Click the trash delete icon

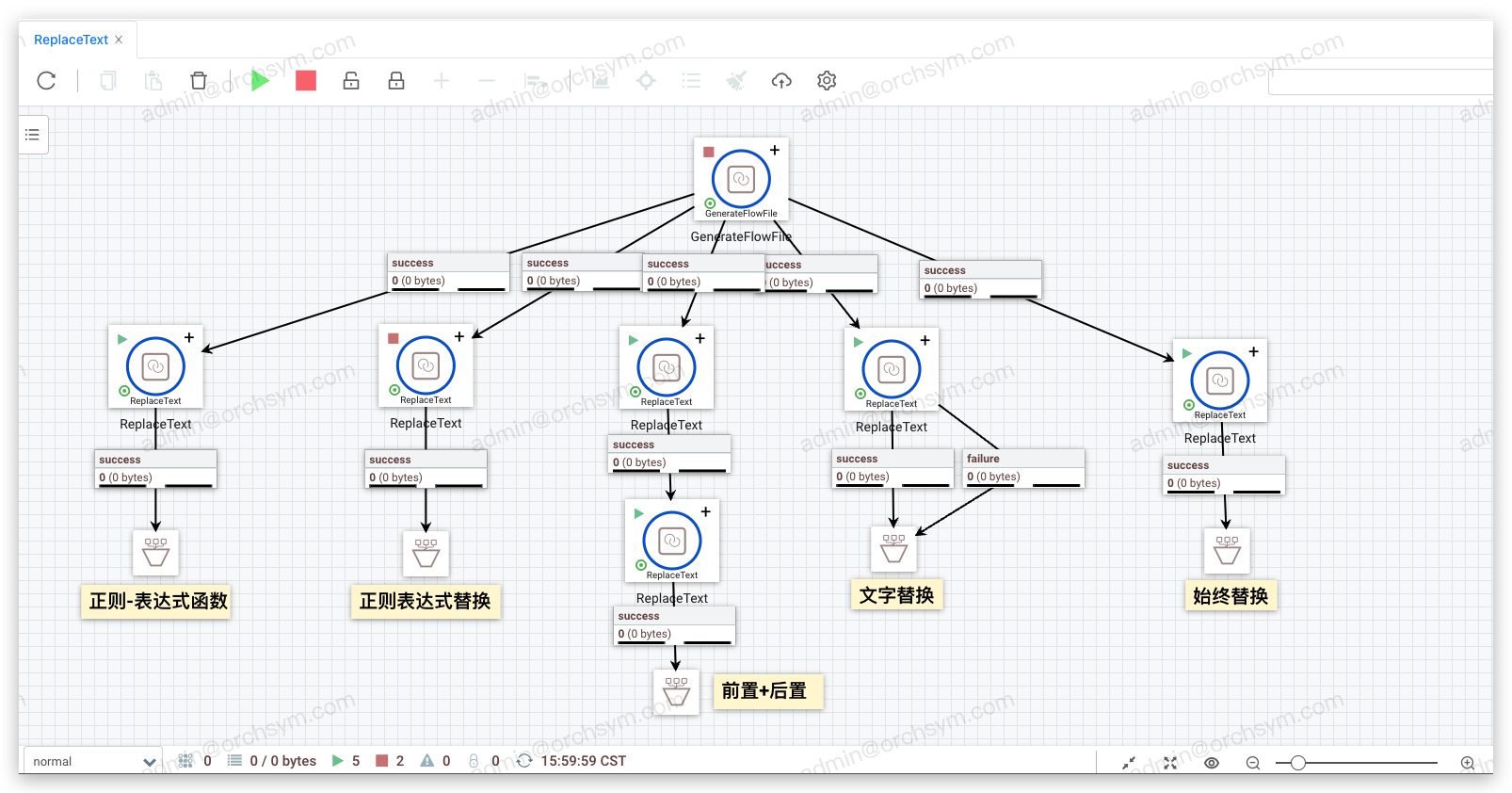pos(198,81)
